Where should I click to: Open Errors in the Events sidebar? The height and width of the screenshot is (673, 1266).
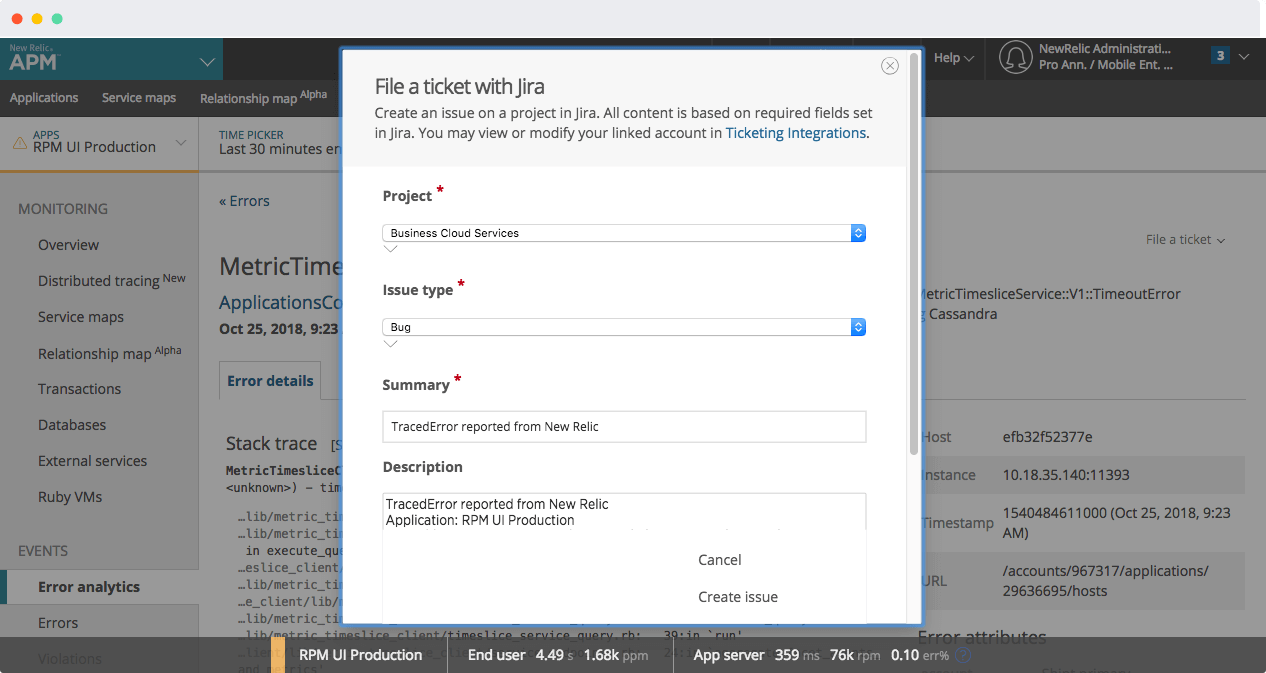click(58, 623)
